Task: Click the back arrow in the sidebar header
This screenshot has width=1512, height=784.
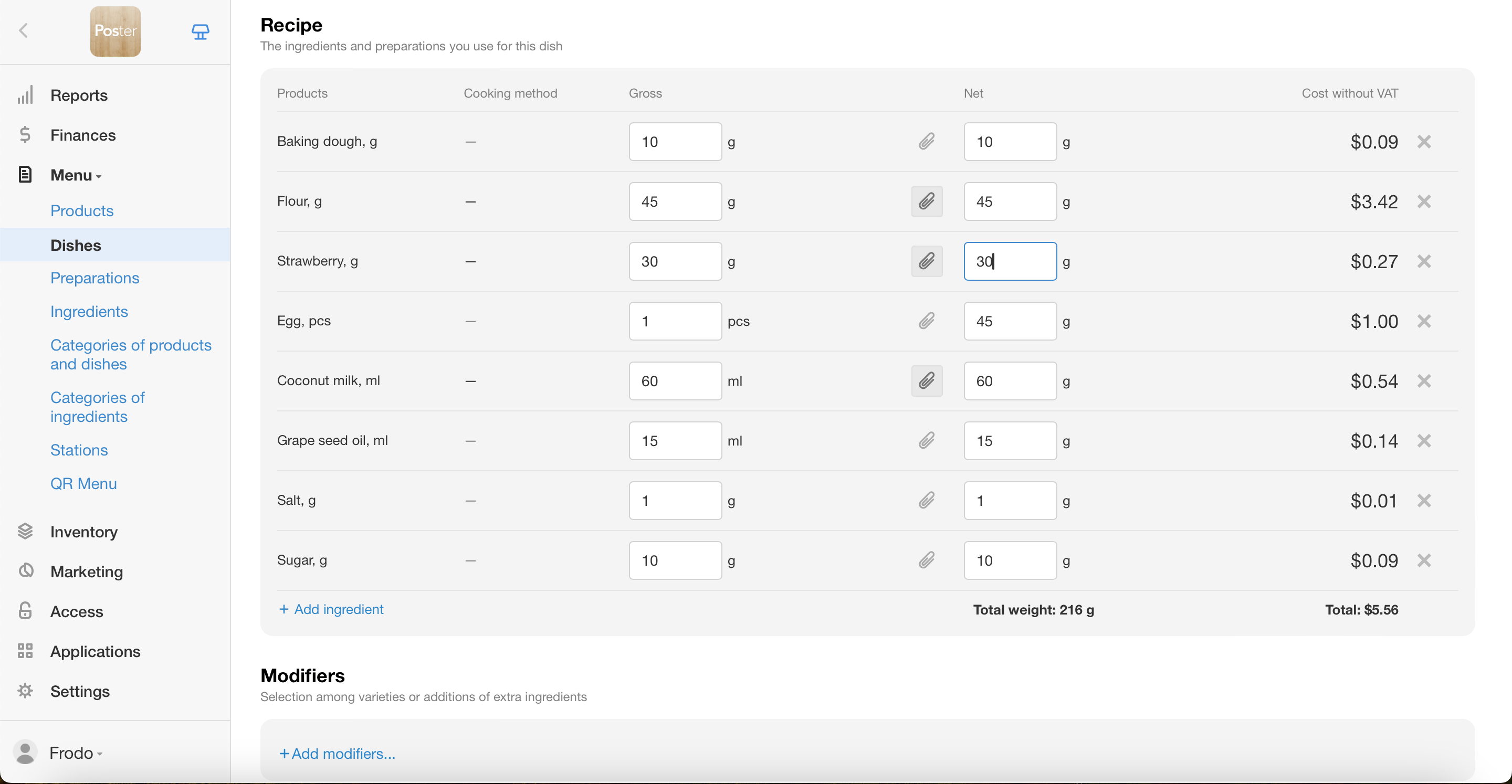Action: (24, 30)
